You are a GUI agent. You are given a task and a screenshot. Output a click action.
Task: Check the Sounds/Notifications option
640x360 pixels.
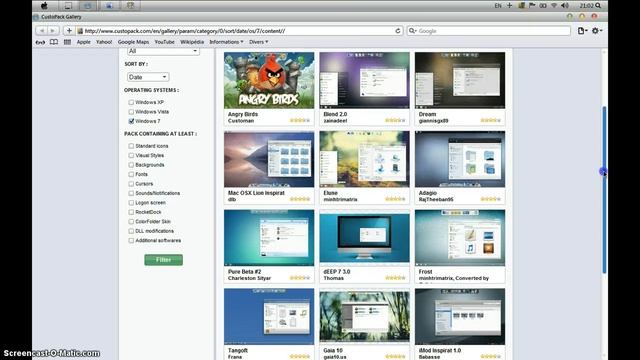pos(131,193)
